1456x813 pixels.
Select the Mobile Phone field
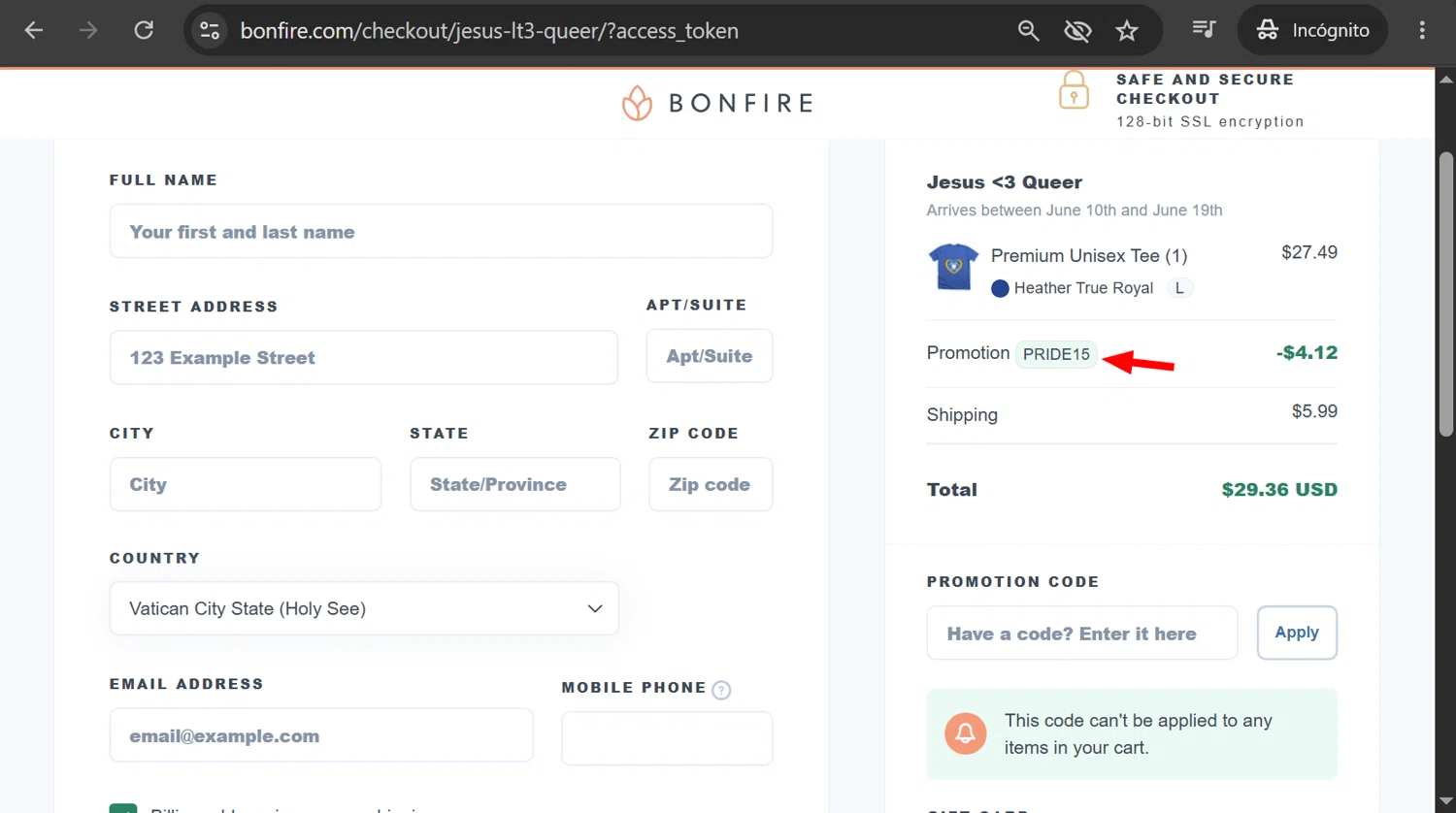[667, 738]
